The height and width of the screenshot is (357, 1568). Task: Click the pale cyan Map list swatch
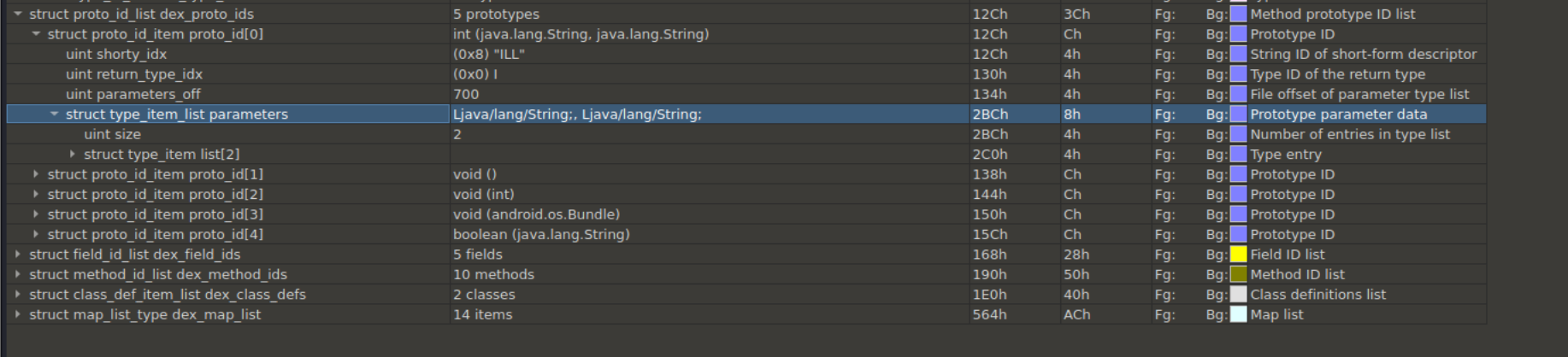pyautogui.click(x=1238, y=315)
